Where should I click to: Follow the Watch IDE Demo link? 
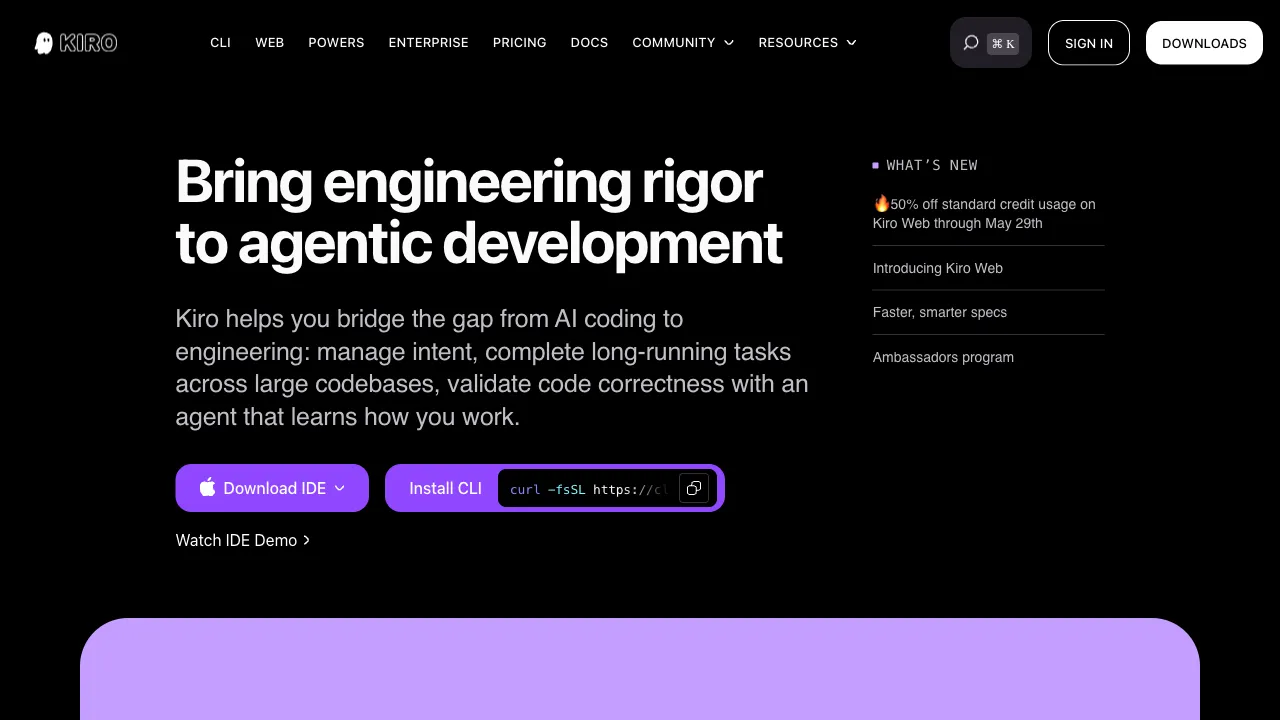(243, 540)
